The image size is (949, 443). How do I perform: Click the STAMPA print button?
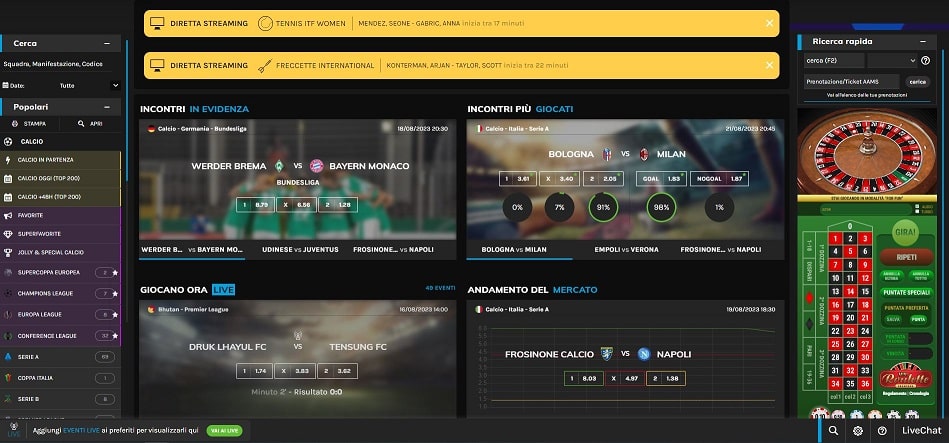pos(28,123)
